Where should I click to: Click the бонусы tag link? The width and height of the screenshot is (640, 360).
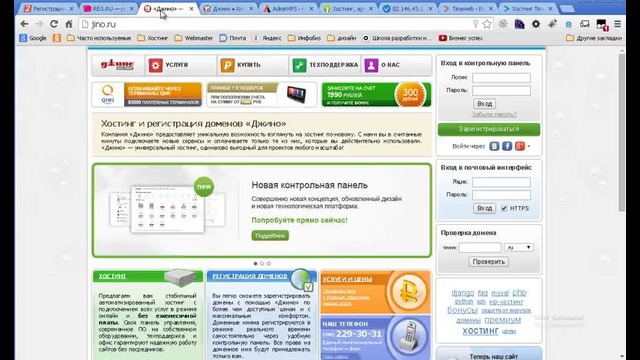(462, 310)
